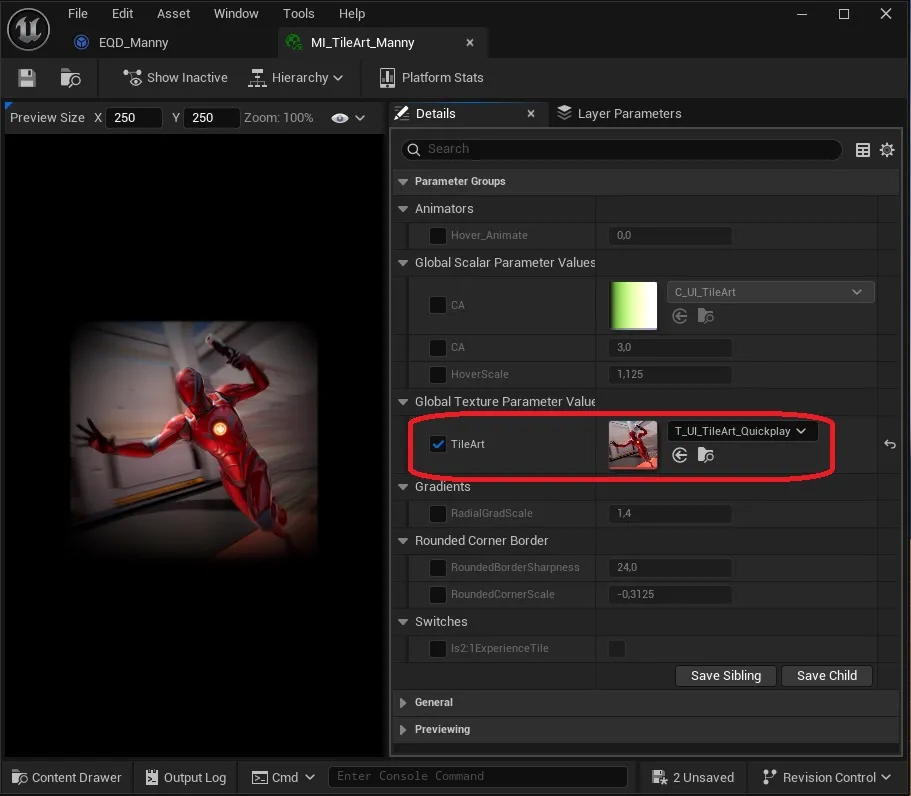Screen dimensions: 911x796
Task: Click the Save Child button
Action: (827, 676)
